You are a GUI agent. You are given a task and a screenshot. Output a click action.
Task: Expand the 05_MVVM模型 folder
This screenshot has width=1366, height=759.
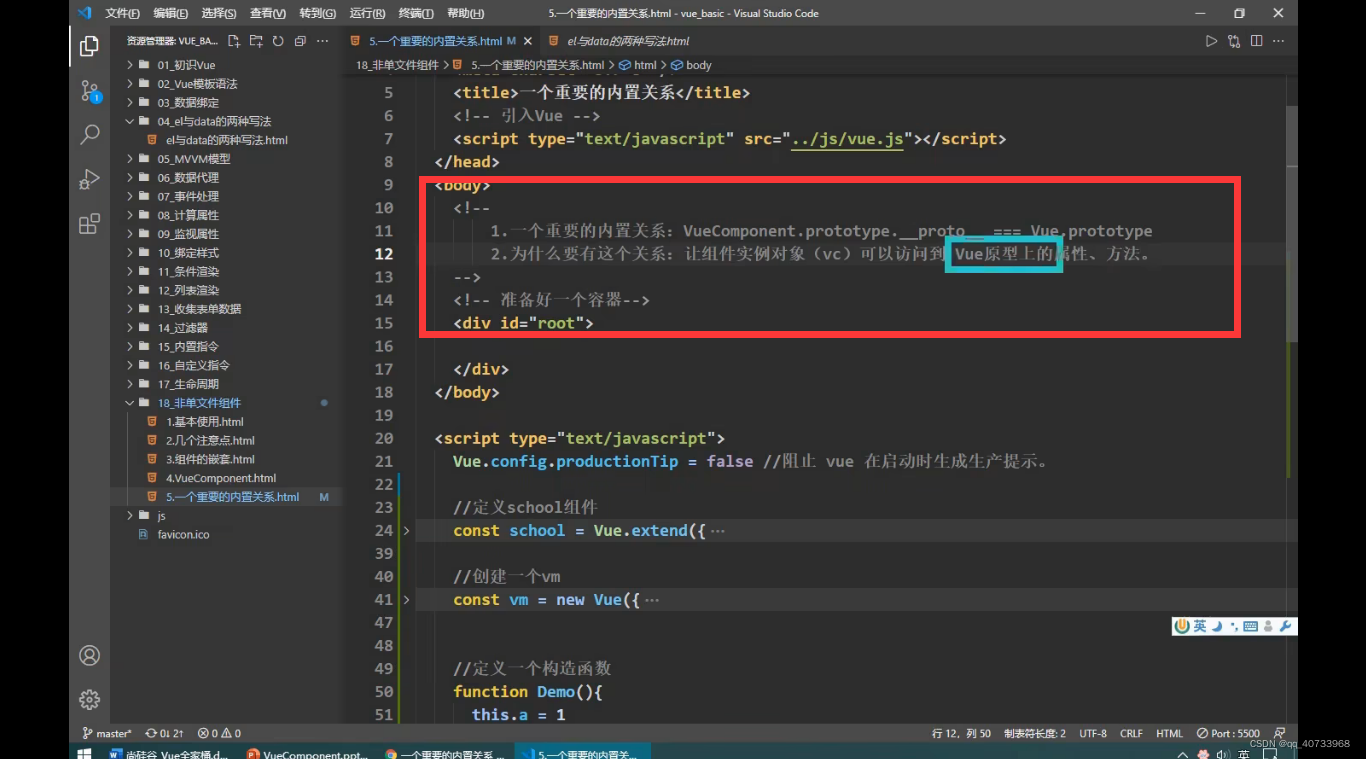point(193,159)
